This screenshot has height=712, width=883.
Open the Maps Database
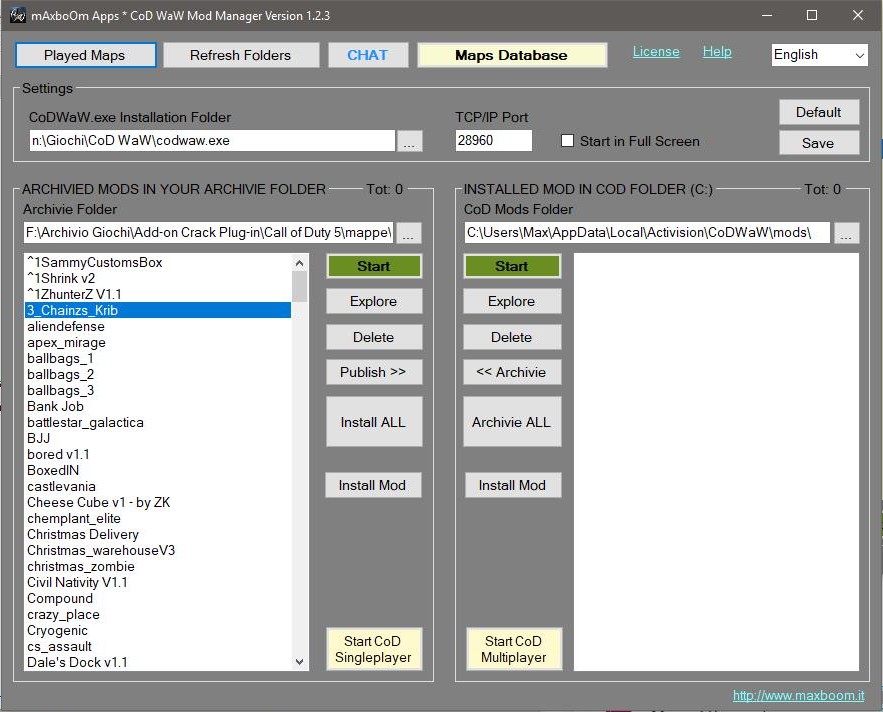pyautogui.click(x=512, y=55)
